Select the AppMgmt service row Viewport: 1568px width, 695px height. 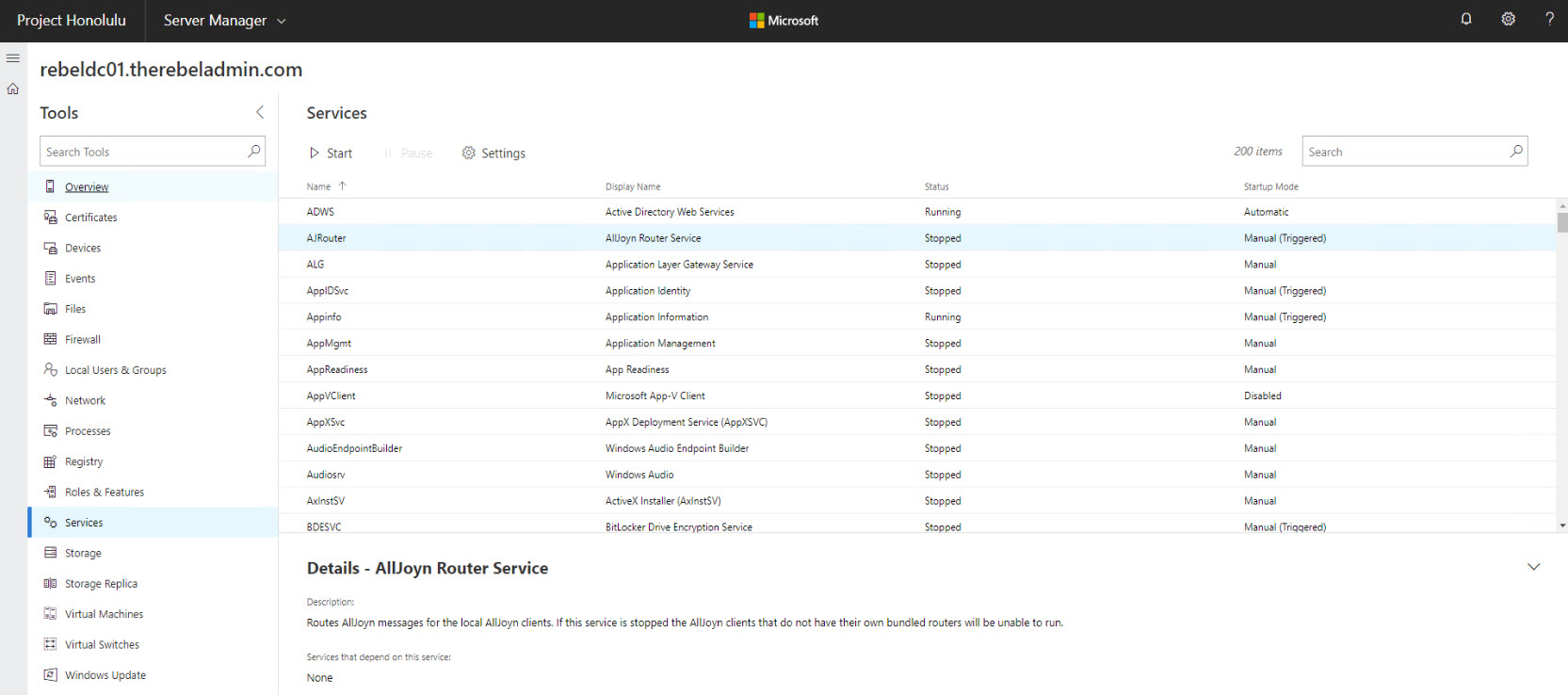[x=917, y=344]
